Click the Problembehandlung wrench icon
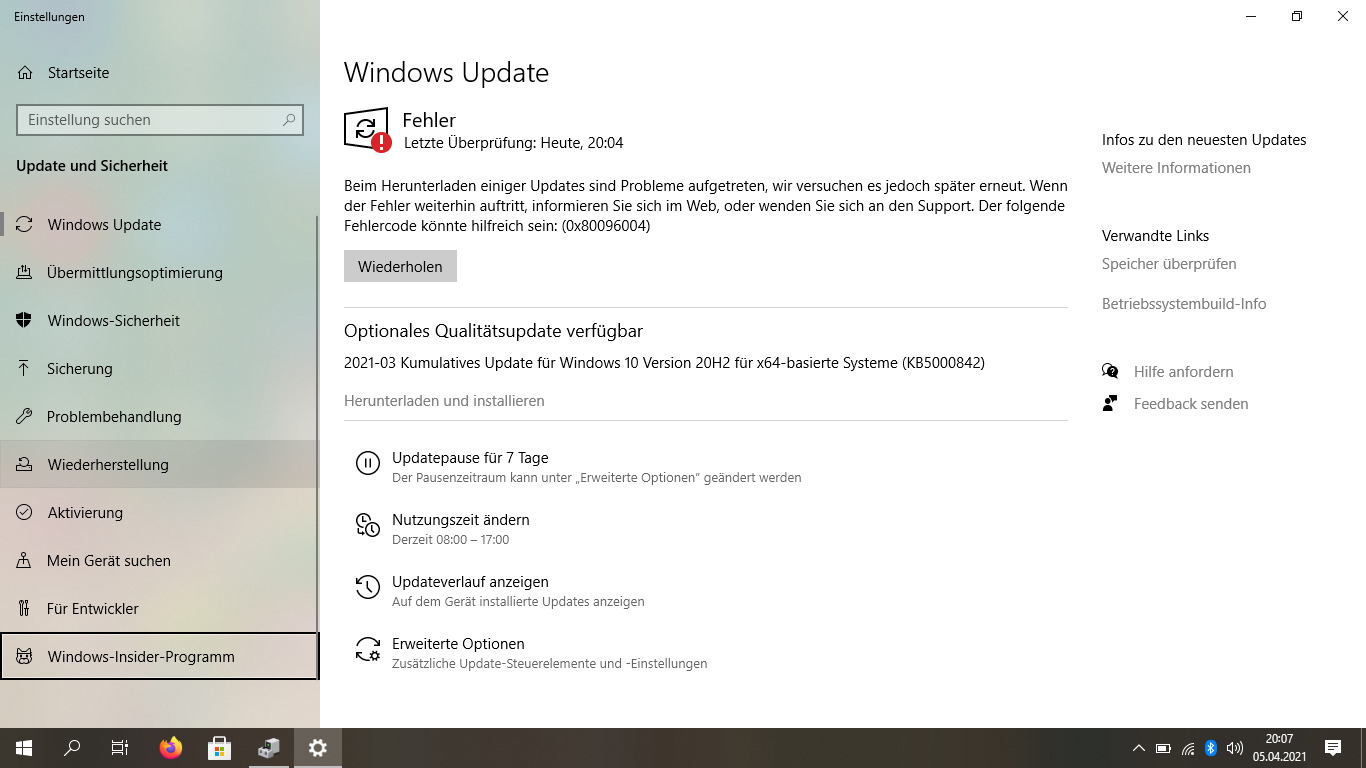The height and width of the screenshot is (768, 1366). [25, 417]
